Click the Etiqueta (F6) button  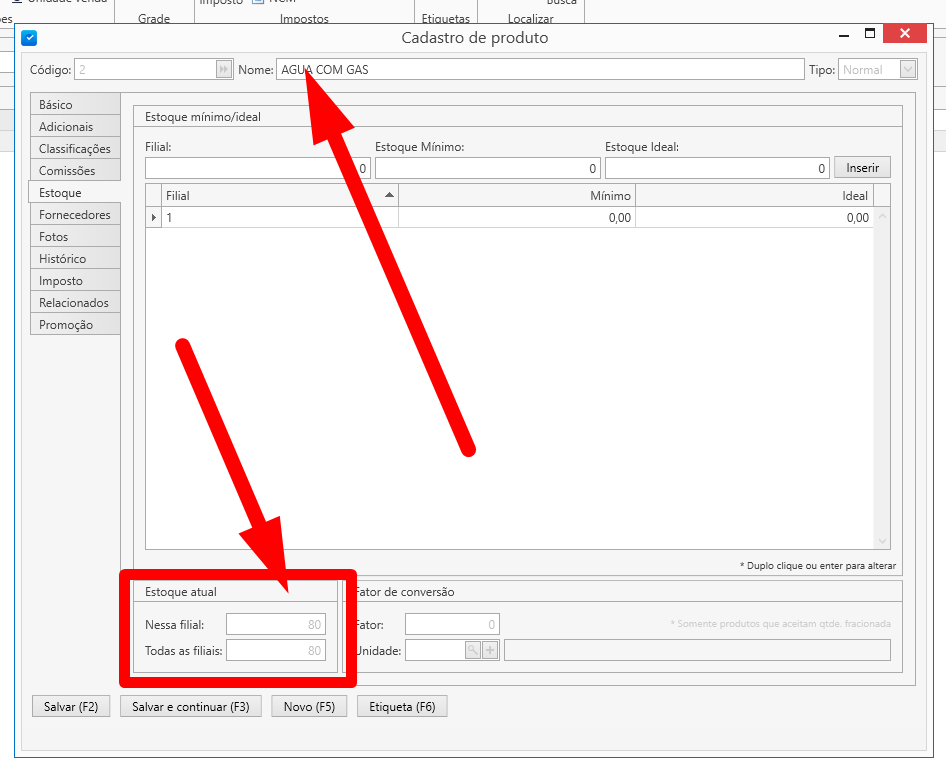(402, 707)
